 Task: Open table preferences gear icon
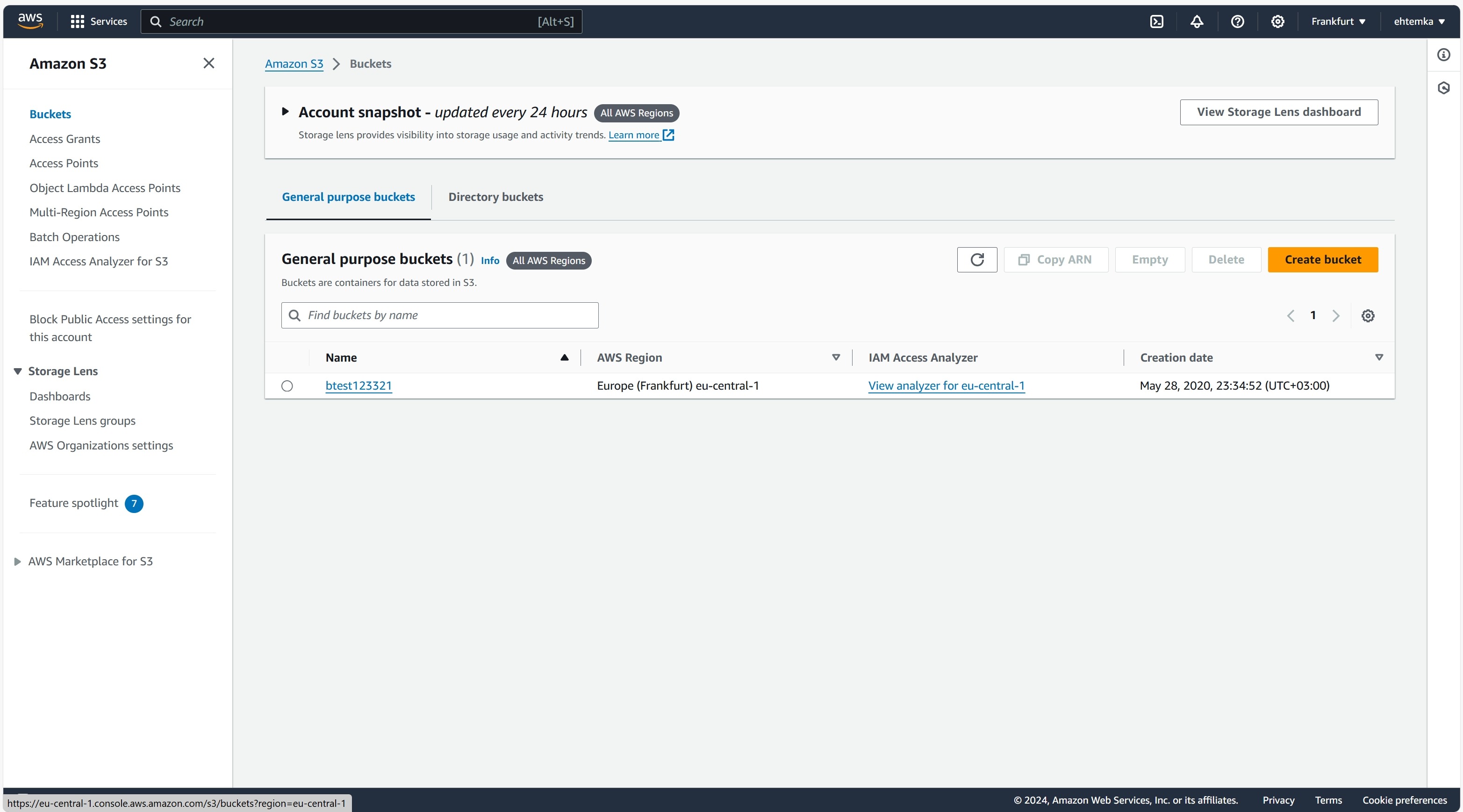tap(1368, 316)
